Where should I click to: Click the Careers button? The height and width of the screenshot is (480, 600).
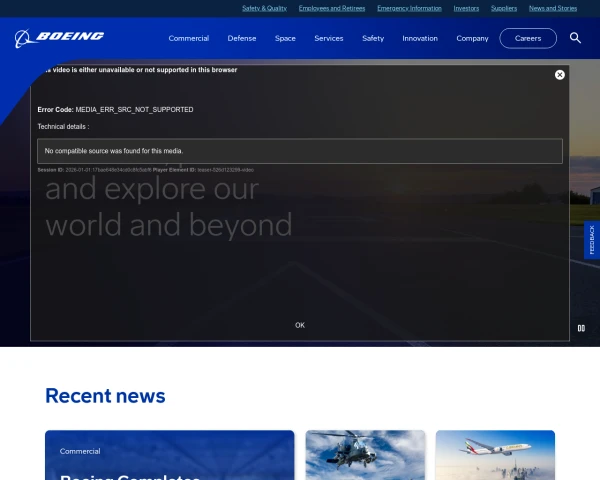click(528, 38)
